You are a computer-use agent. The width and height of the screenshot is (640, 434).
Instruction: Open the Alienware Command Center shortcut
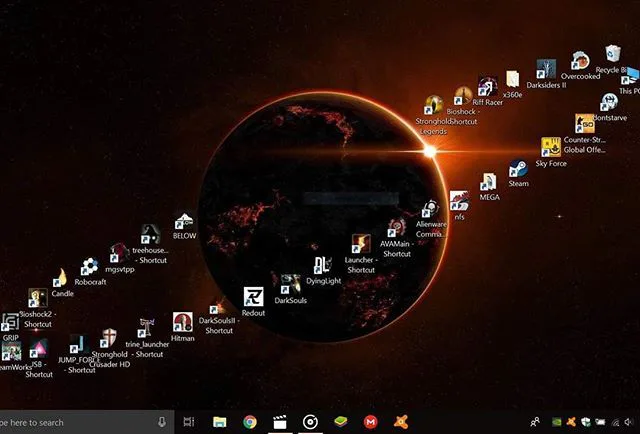click(x=430, y=209)
